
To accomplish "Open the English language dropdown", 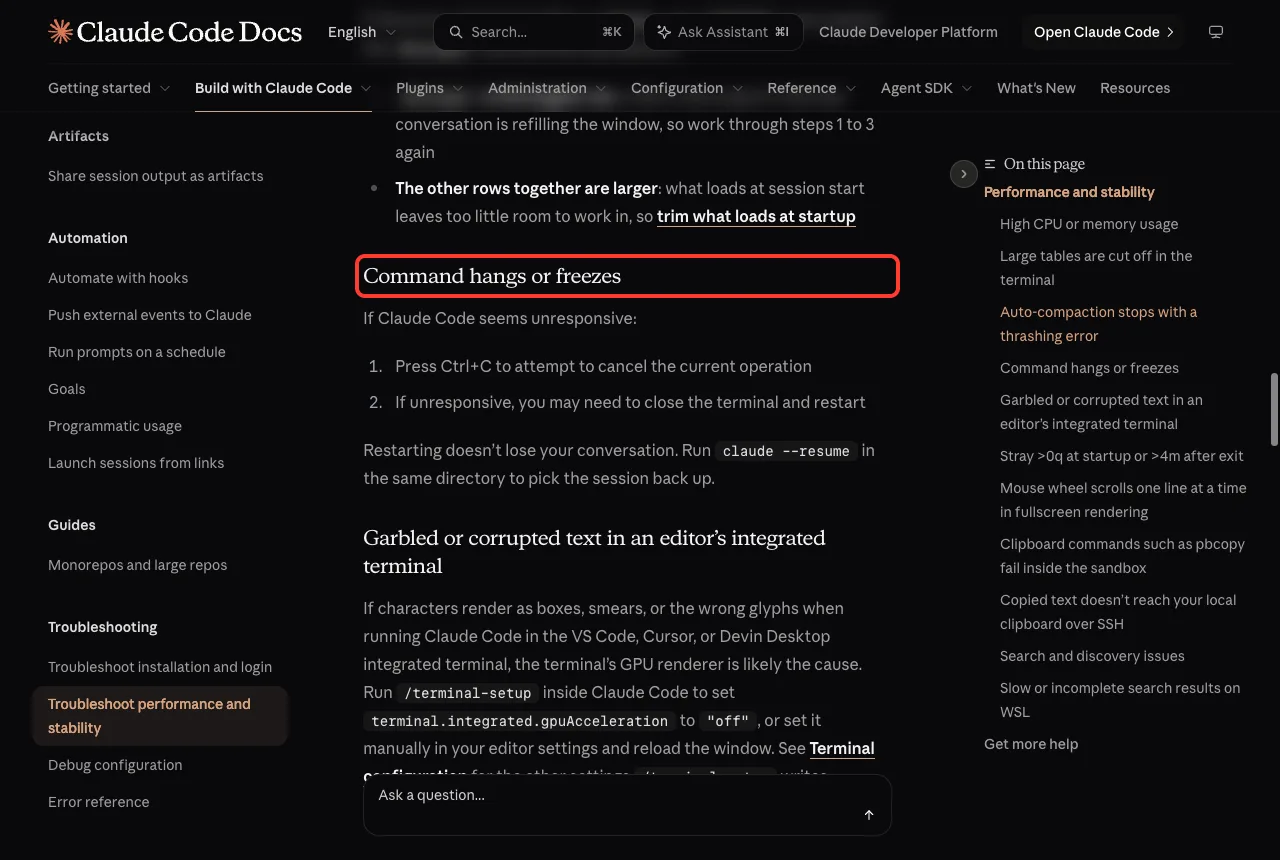I will (362, 32).
